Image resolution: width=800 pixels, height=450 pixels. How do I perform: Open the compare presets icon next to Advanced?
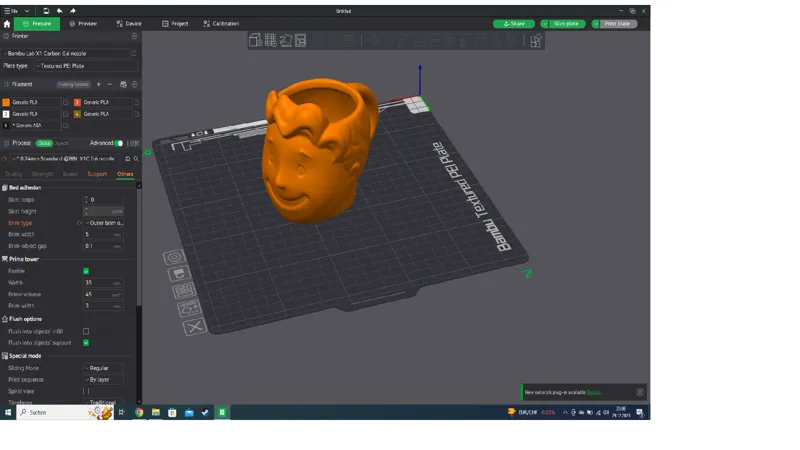pyautogui.click(x=135, y=143)
